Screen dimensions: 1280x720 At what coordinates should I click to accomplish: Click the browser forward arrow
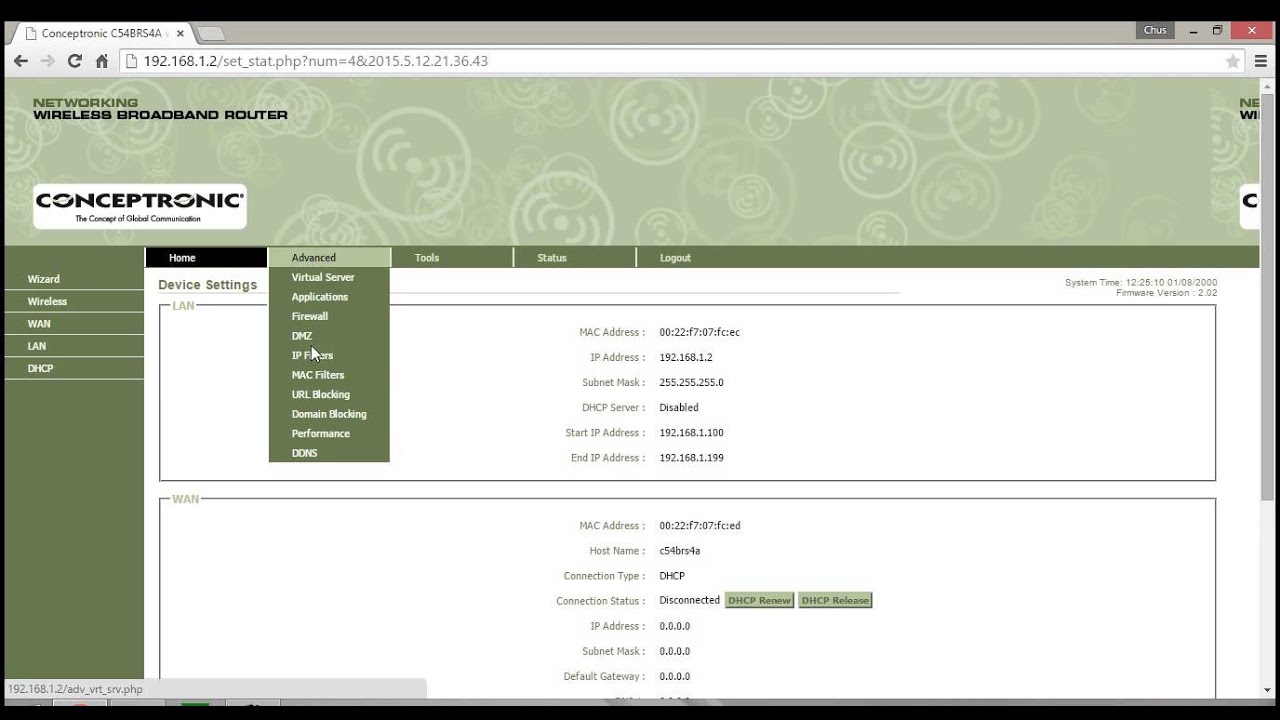pyautogui.click(x=47, y=61)
